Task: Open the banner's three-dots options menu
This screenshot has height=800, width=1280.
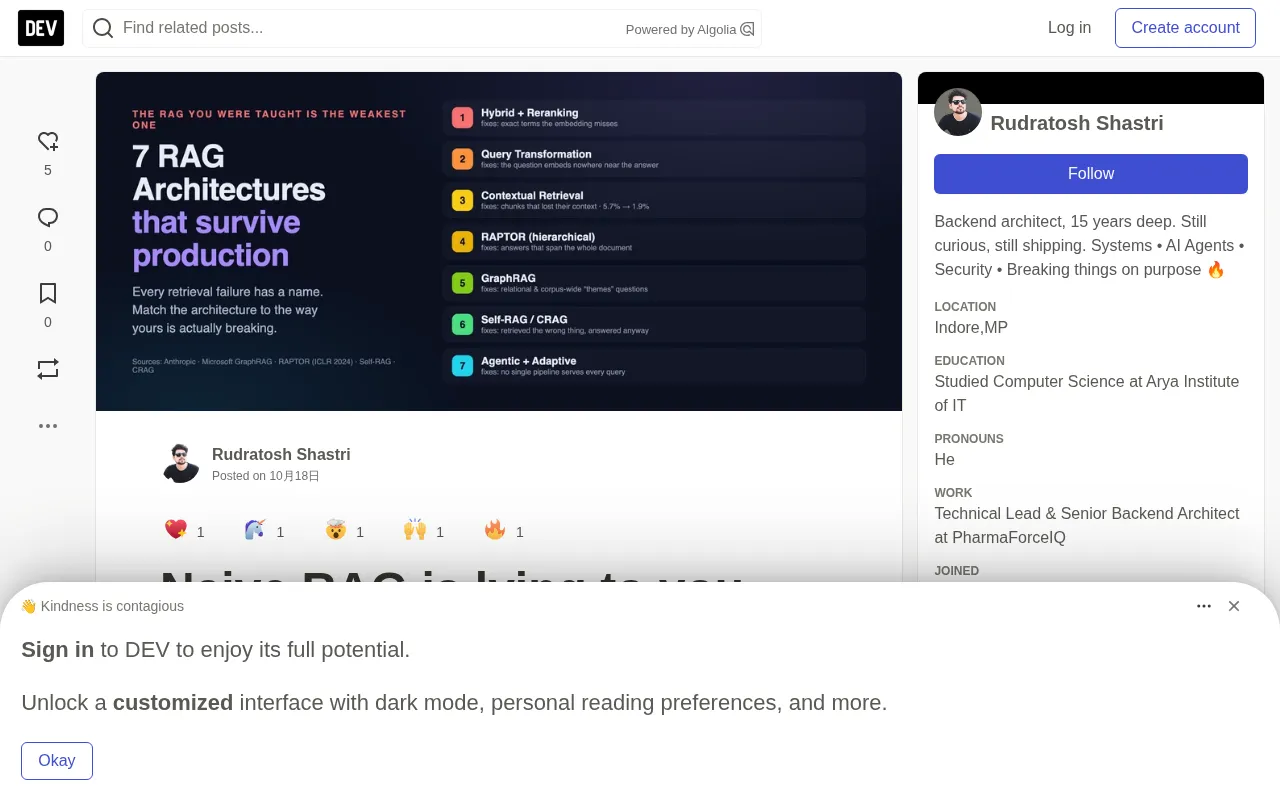Action: (1204, 606)
